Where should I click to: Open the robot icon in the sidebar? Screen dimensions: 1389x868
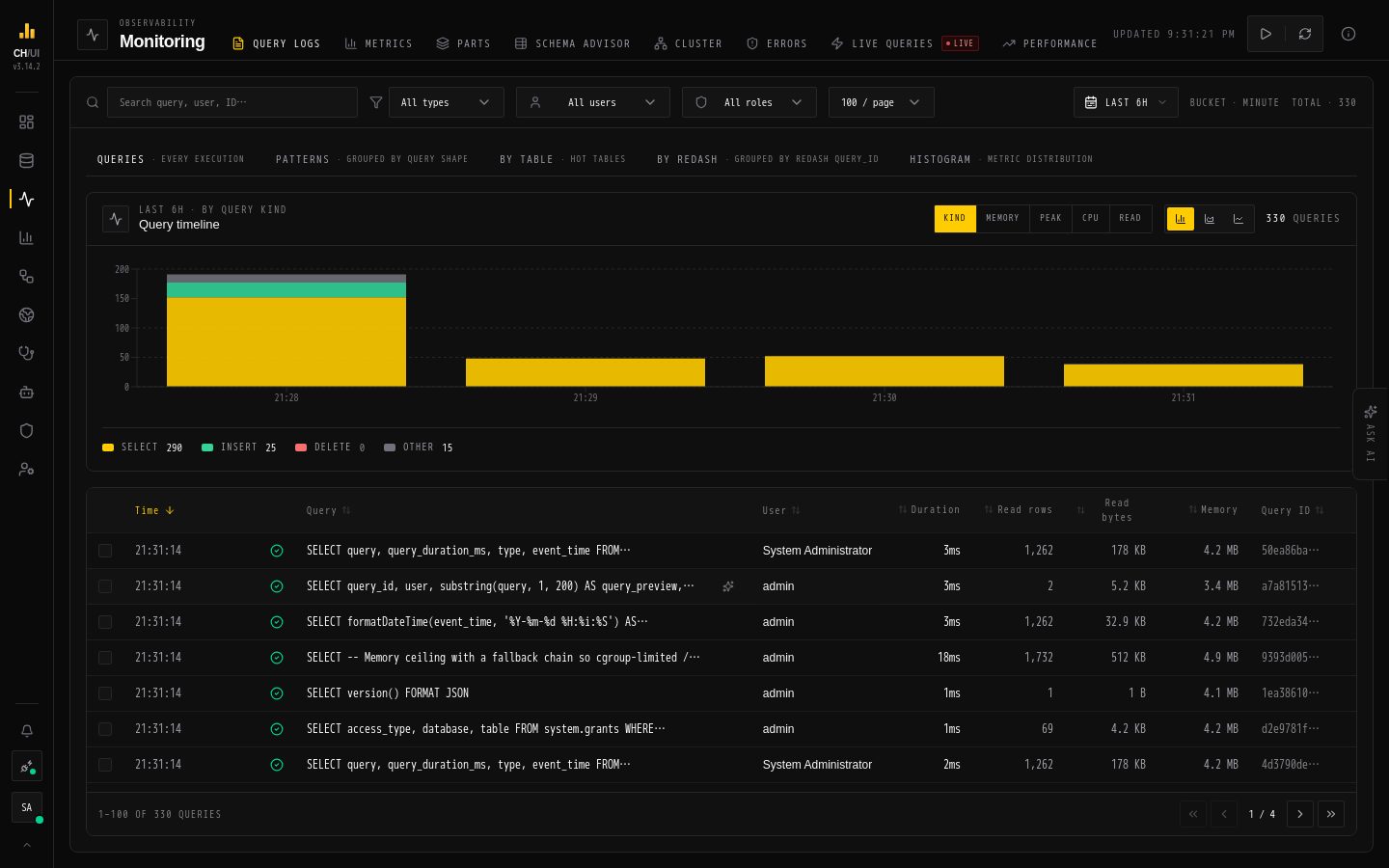tap(26, 392)
